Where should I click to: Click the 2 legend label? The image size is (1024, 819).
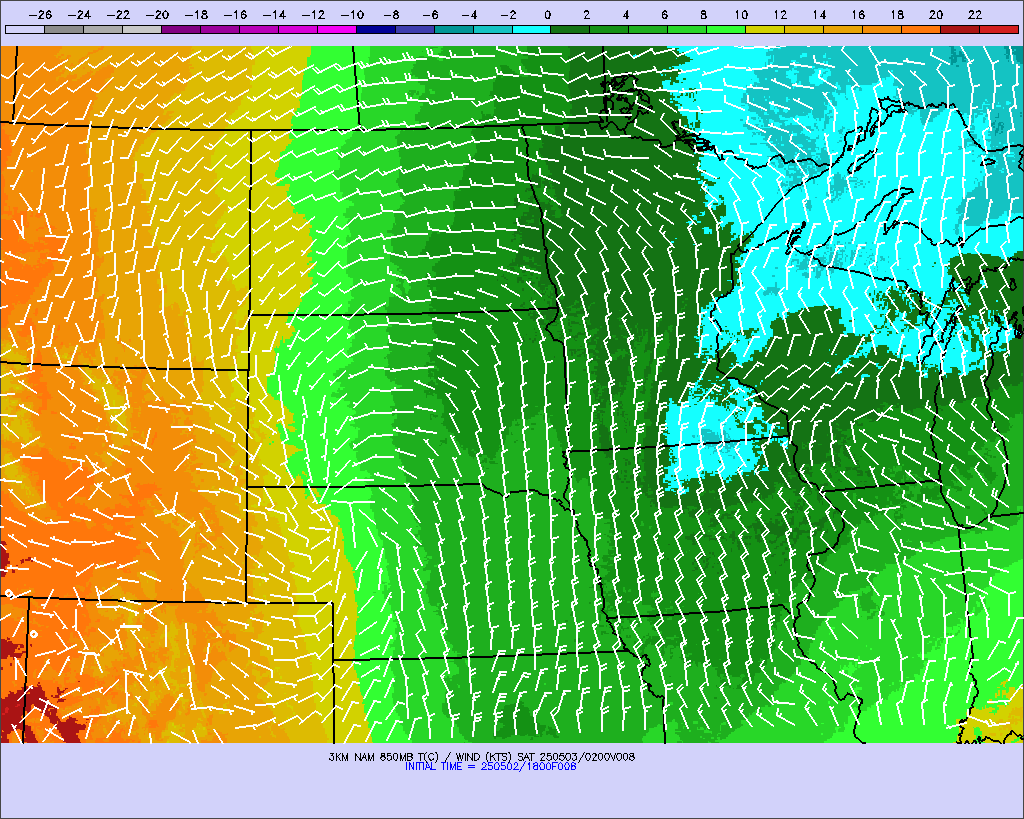click(x=586, y=14)
